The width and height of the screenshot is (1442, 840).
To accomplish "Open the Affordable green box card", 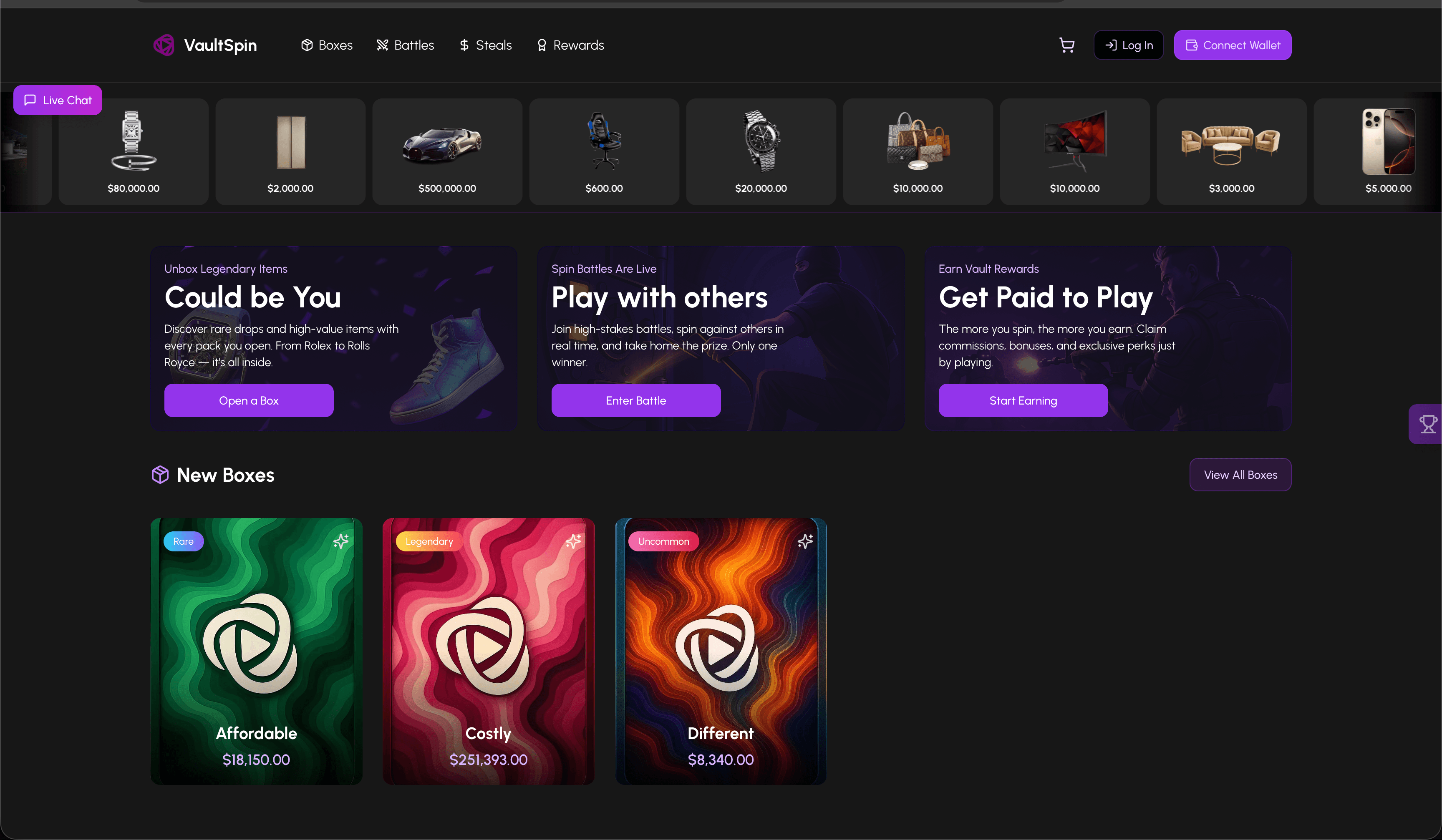I will (256, 651).
